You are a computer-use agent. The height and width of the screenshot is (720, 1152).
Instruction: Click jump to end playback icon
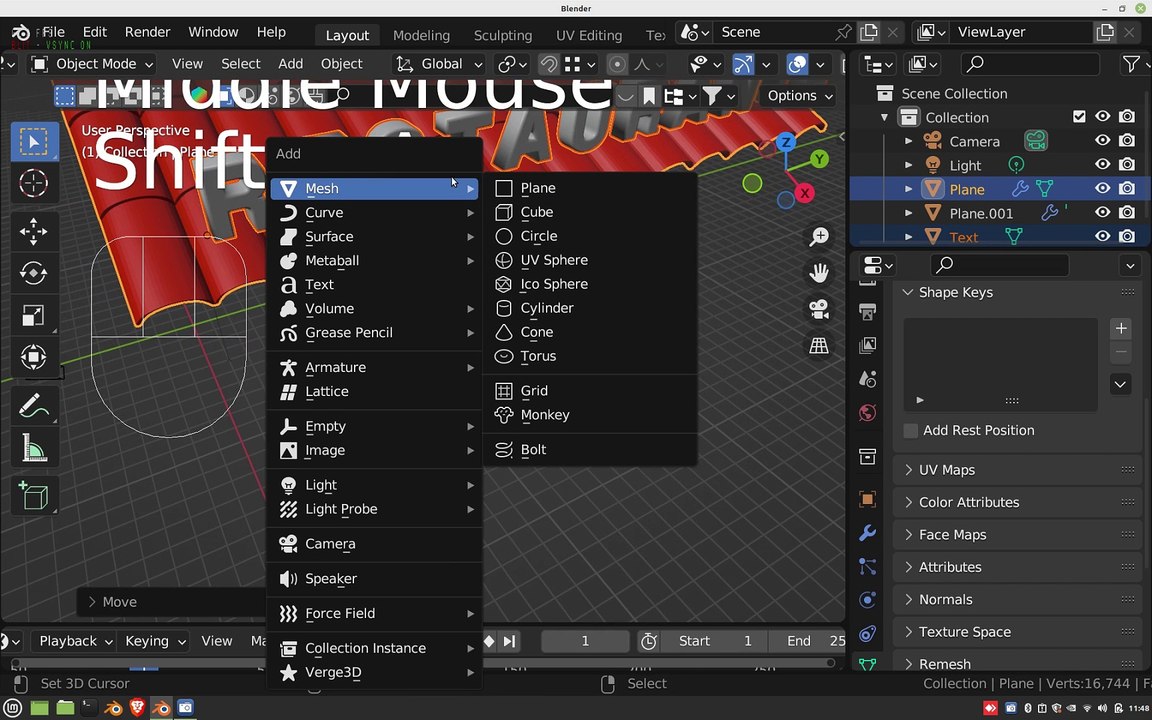click(509, 641)
